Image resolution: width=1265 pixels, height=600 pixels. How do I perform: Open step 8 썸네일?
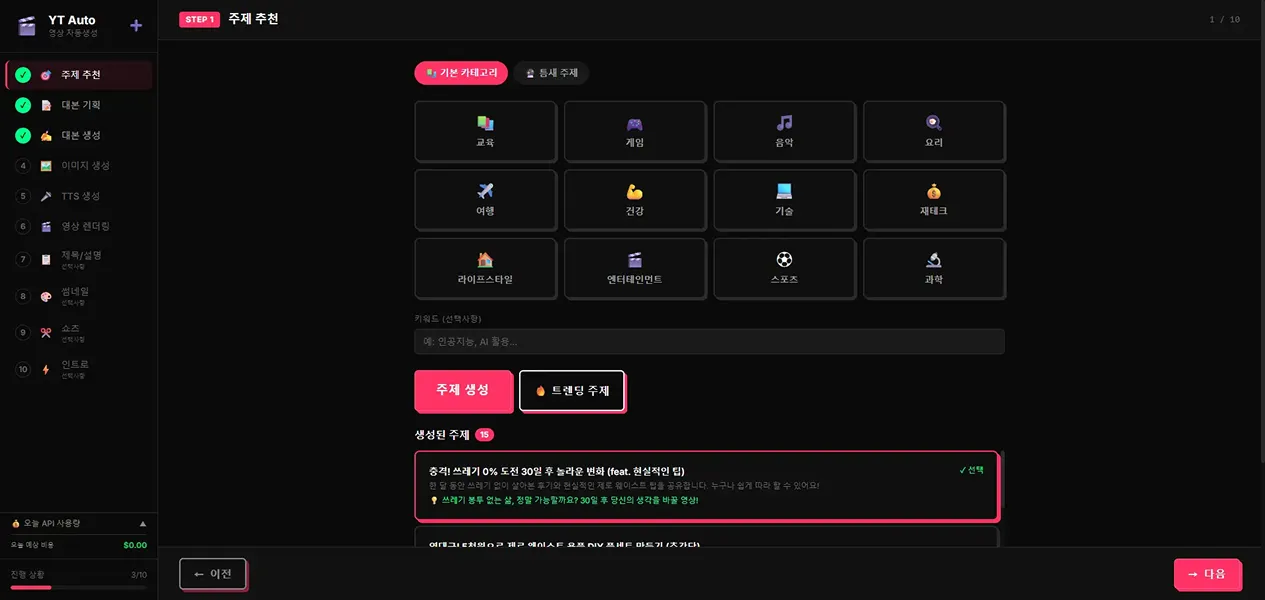79,296
